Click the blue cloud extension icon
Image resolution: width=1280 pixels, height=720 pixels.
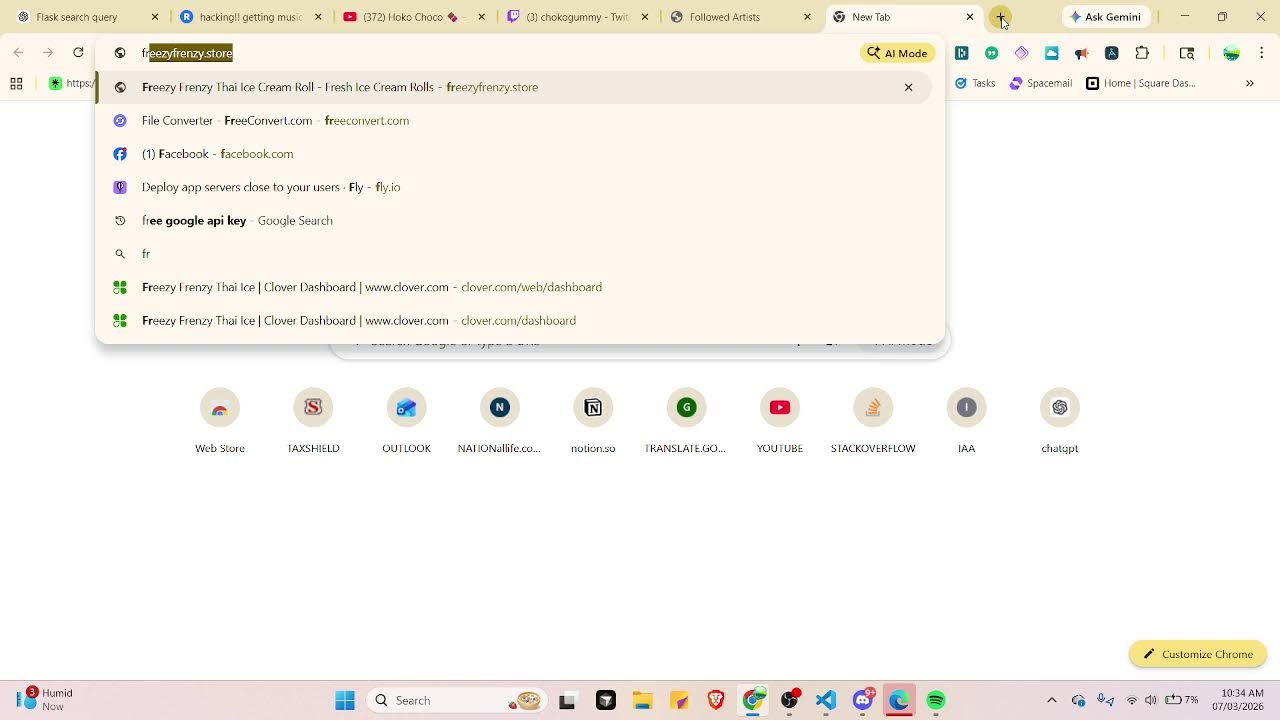tap(1051, 53)
